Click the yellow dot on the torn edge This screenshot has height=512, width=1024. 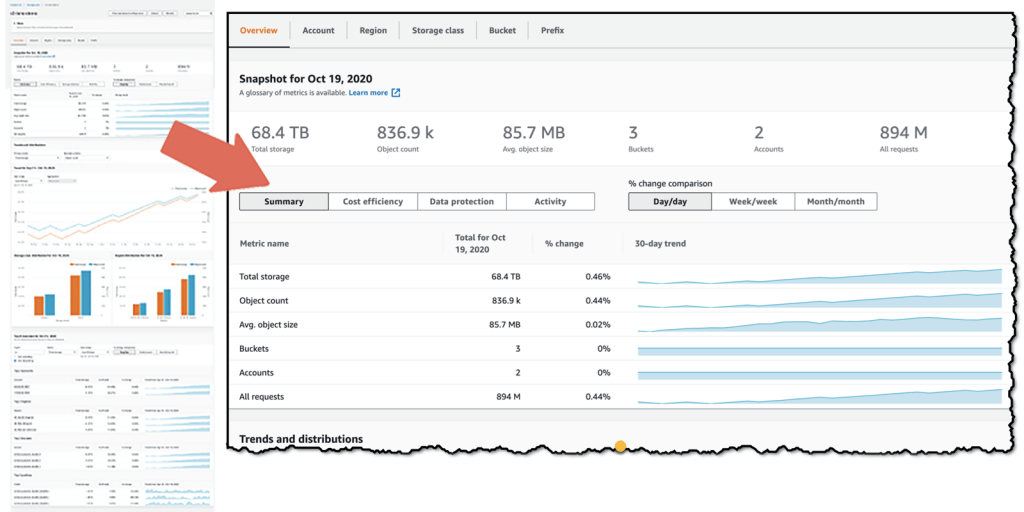click(620, 446)
